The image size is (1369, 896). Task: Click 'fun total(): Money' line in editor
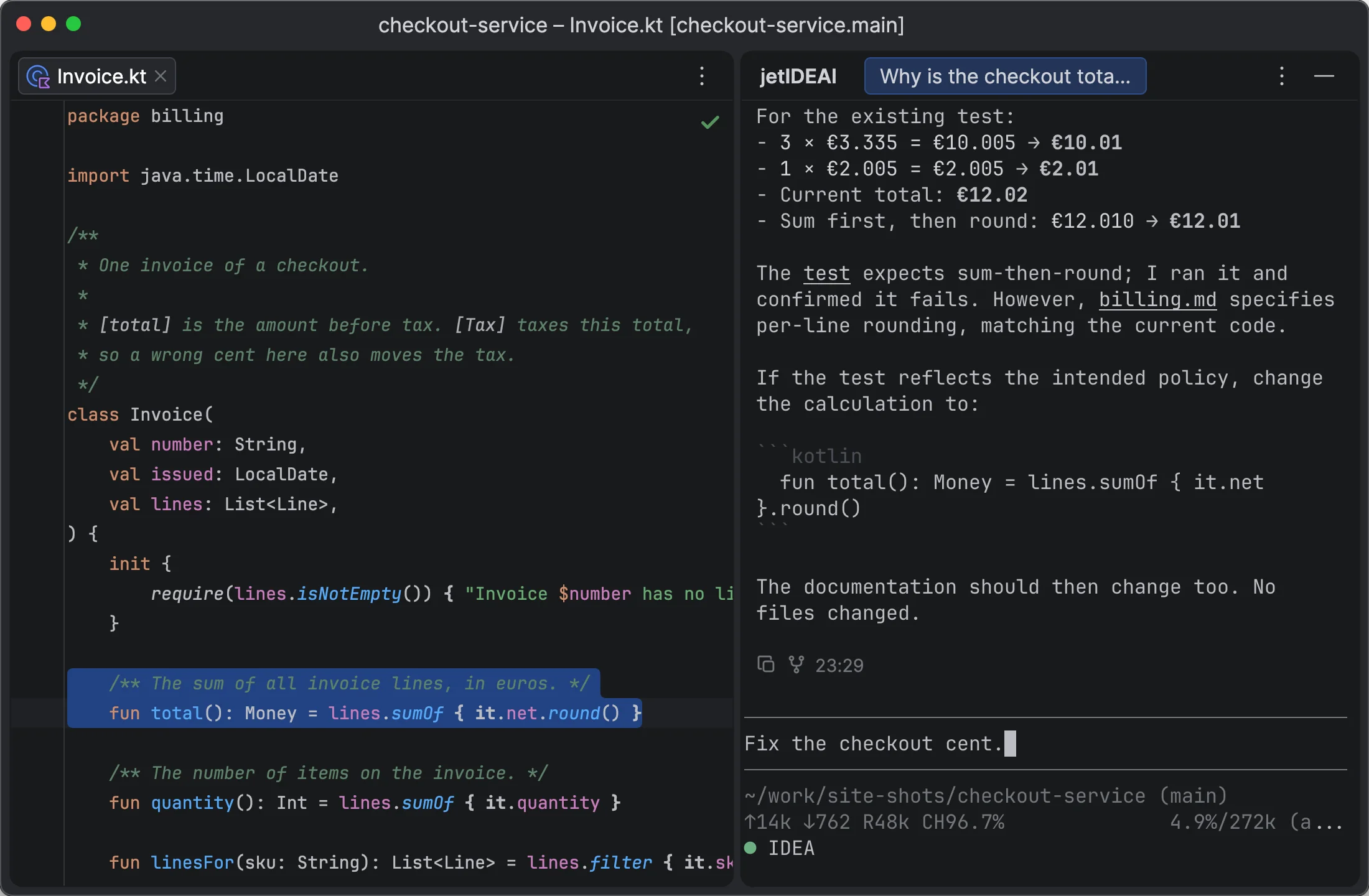point(375,713)
